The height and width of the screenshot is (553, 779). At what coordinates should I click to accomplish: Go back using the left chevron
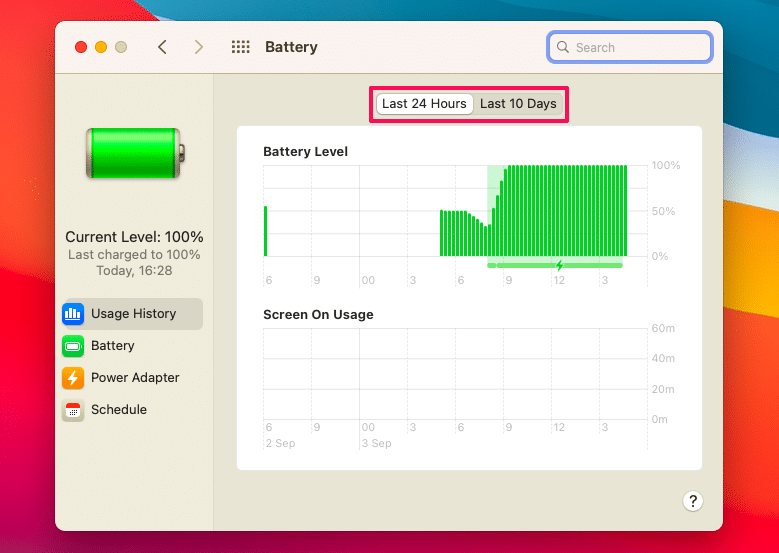162,47
